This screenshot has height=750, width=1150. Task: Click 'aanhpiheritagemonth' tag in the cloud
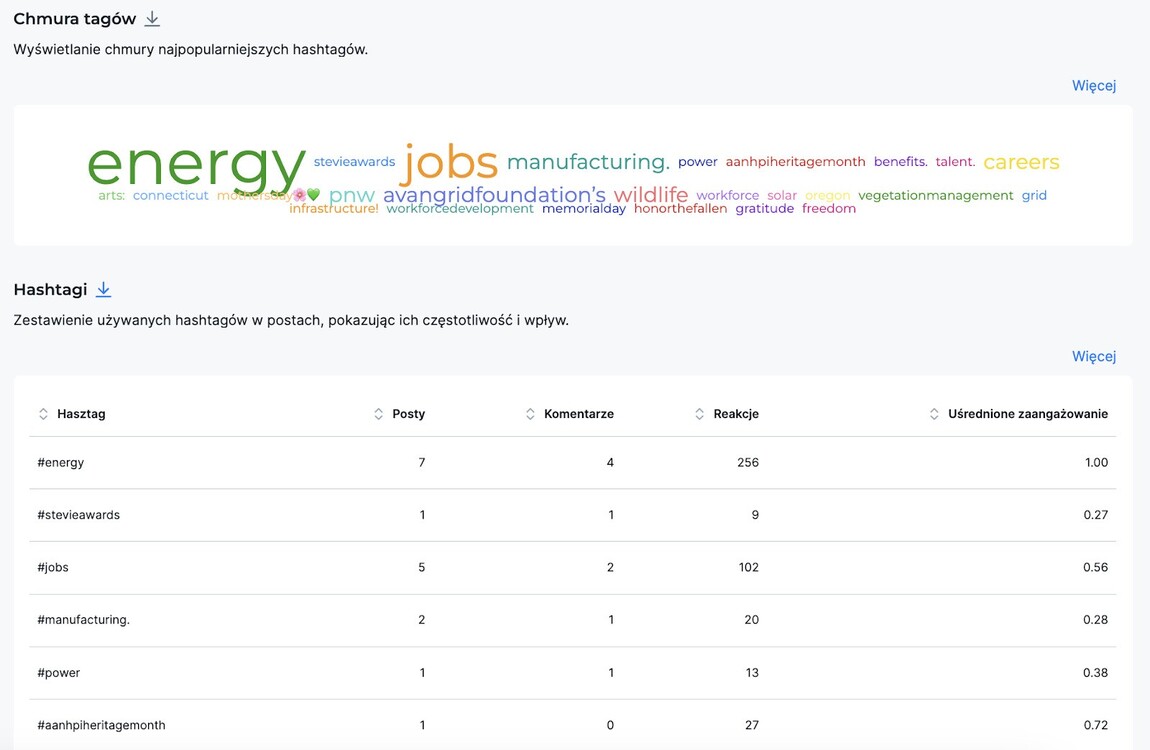click(796, 162)
